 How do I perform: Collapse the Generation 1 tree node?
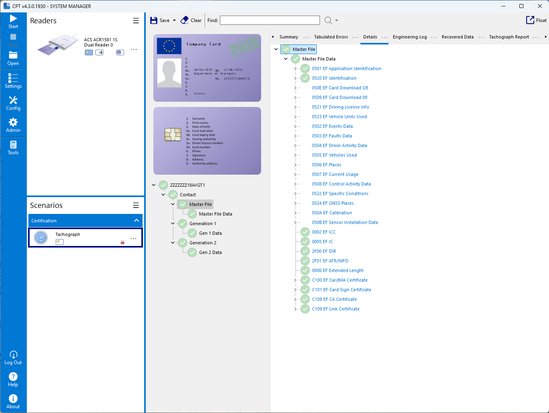(173, 223)
